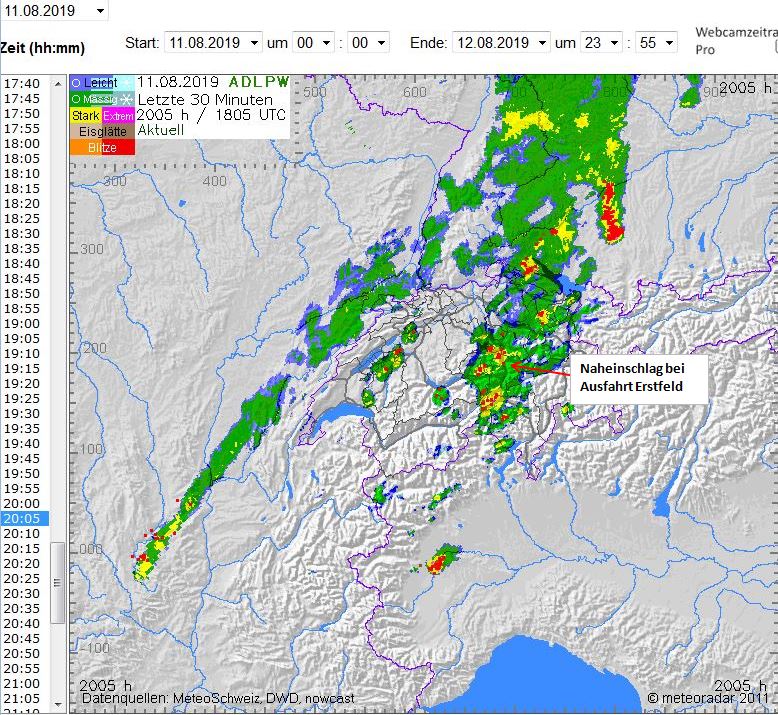Click the time list scroll-down arrow
This screenshot has width=778, height=715.
[x=57, y=708]
